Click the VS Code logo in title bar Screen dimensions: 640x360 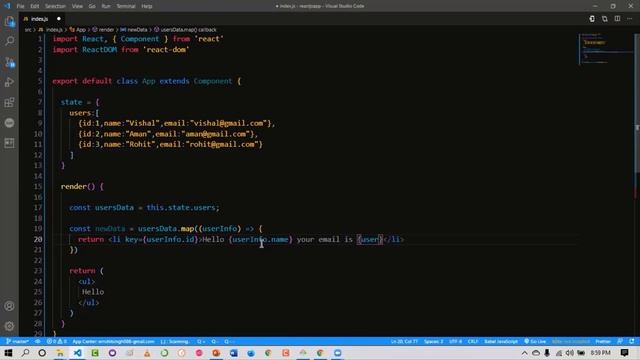point(7,6)
